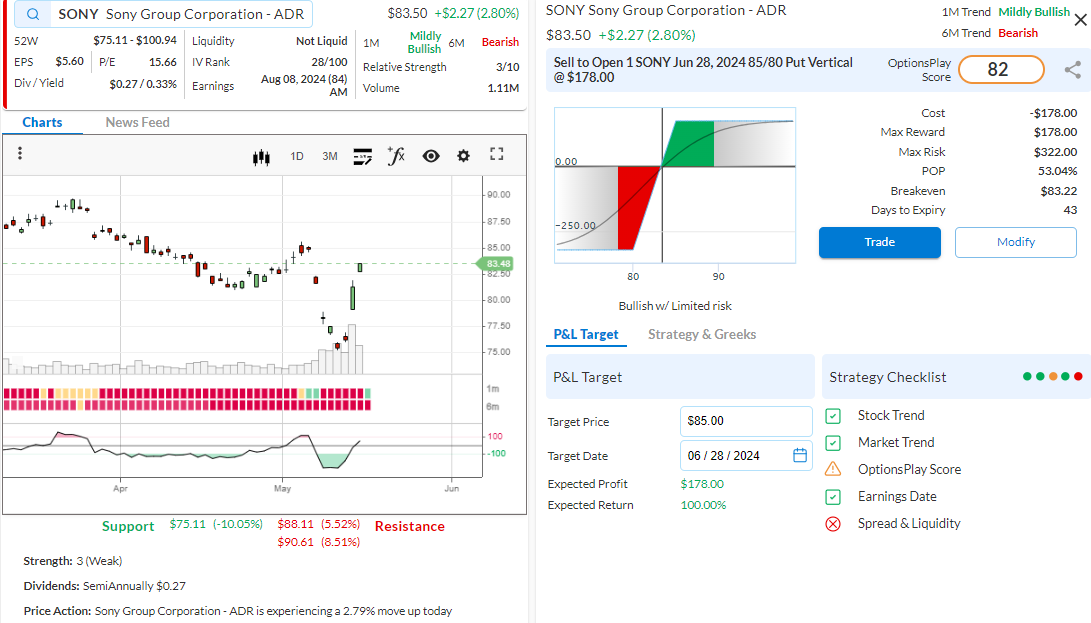
Task: Toggle chart visibility eye icon
Action: (431, 156)
